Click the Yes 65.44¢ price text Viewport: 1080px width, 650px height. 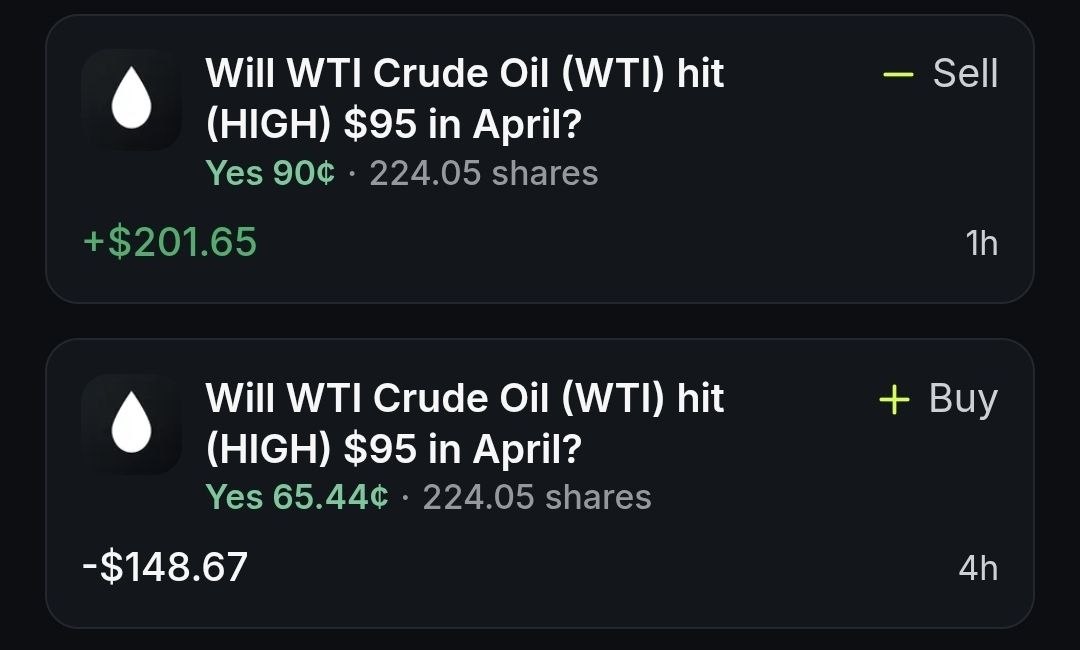297,497
